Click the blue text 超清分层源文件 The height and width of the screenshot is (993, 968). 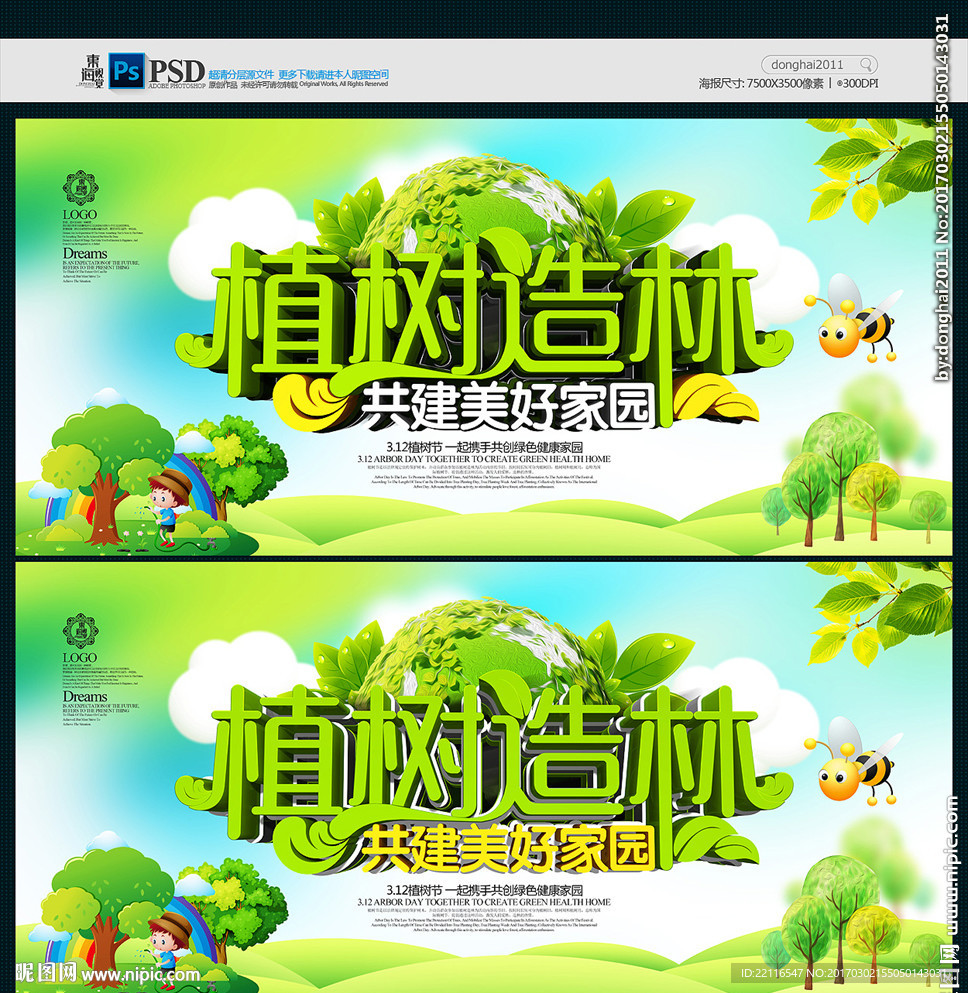click(241, 75)
